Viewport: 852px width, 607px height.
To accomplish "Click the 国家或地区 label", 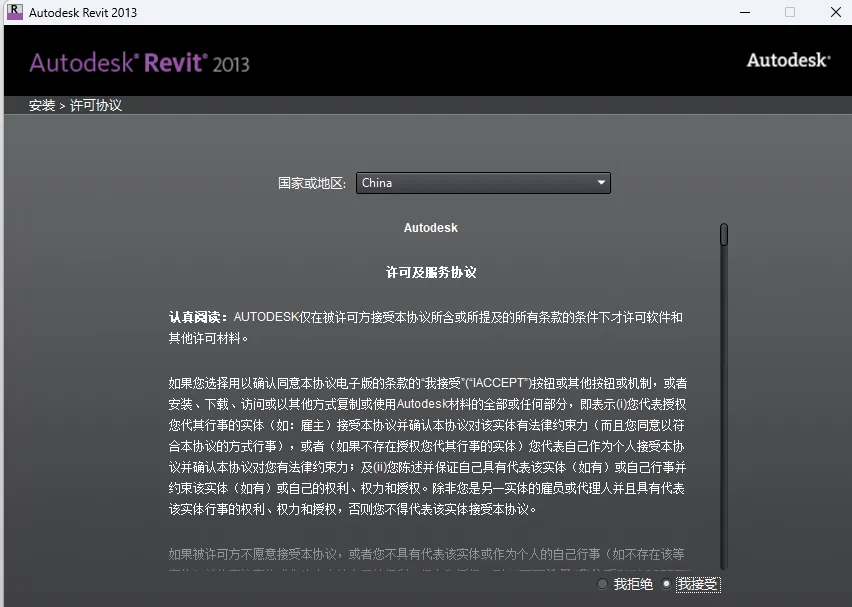I will [312, 183].
